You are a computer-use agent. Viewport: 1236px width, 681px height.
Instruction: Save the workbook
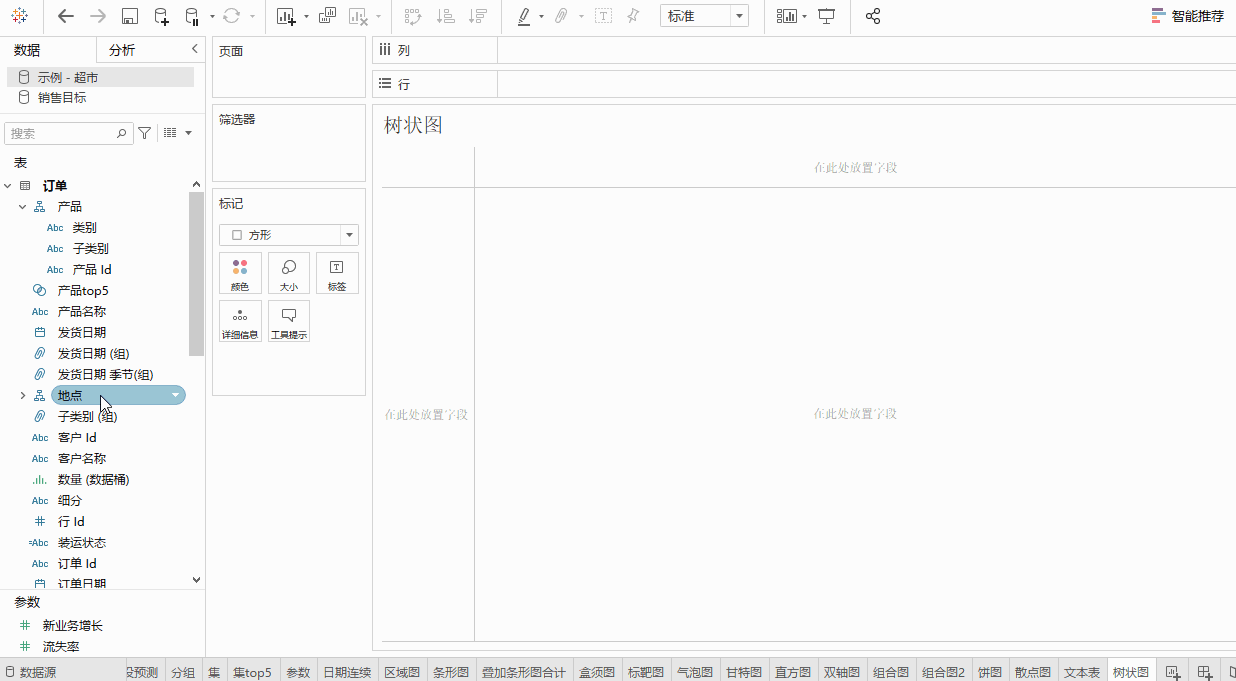(x=129, y=16)
